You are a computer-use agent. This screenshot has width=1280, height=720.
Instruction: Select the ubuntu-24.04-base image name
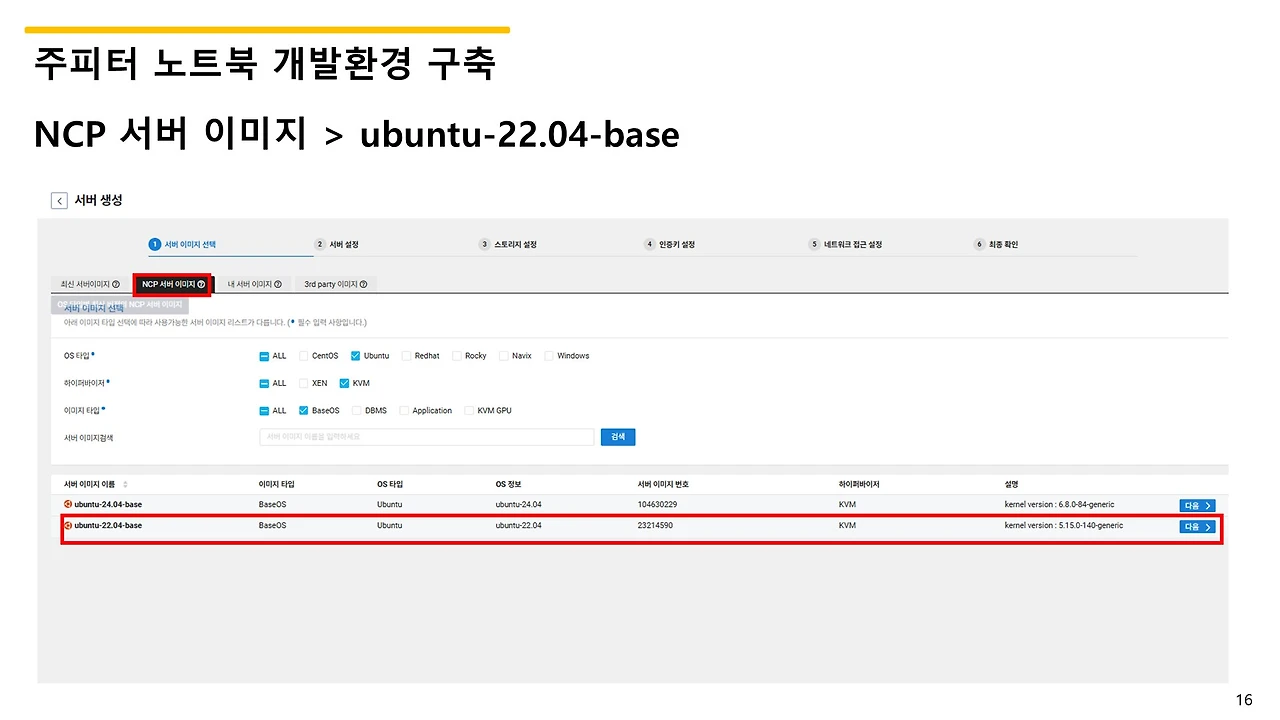point(108,504)
